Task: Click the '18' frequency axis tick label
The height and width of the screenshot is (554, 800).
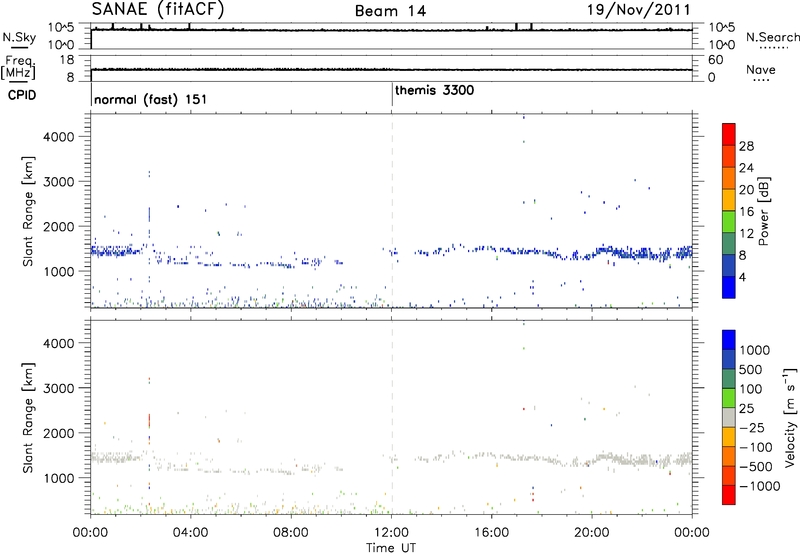Action: 67,60
